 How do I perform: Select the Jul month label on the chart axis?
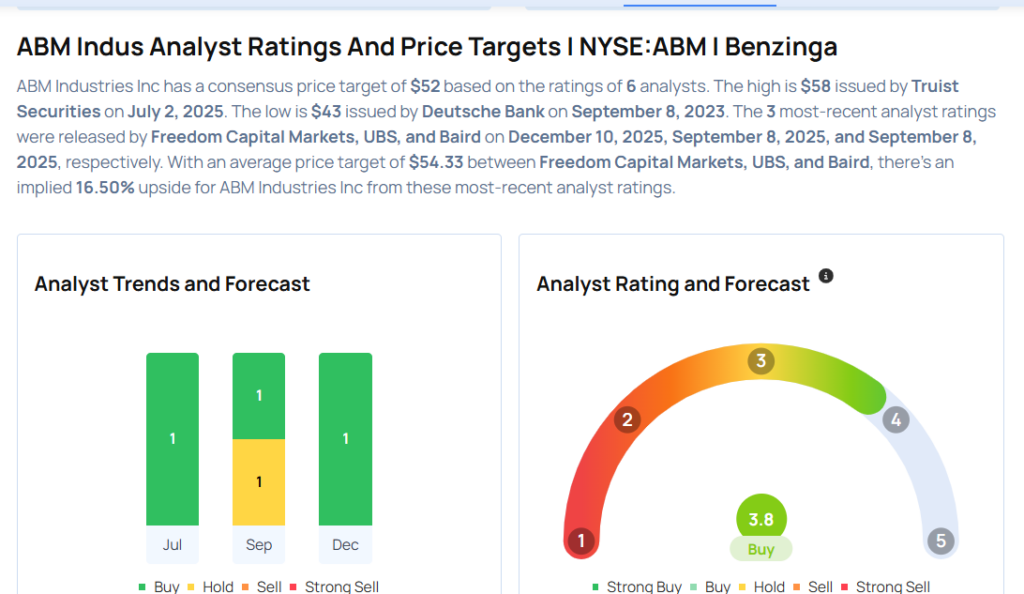coord(172,545)
